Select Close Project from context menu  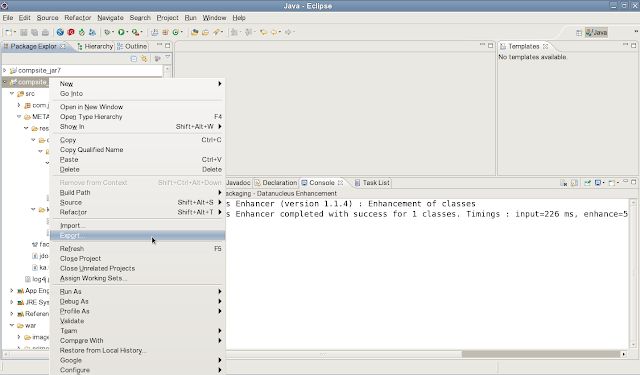point(137,258)
